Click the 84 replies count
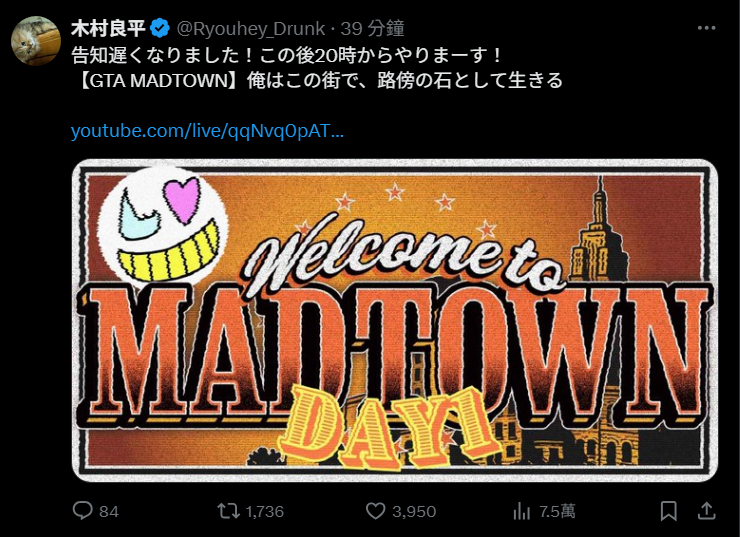 tap(109, 512)
